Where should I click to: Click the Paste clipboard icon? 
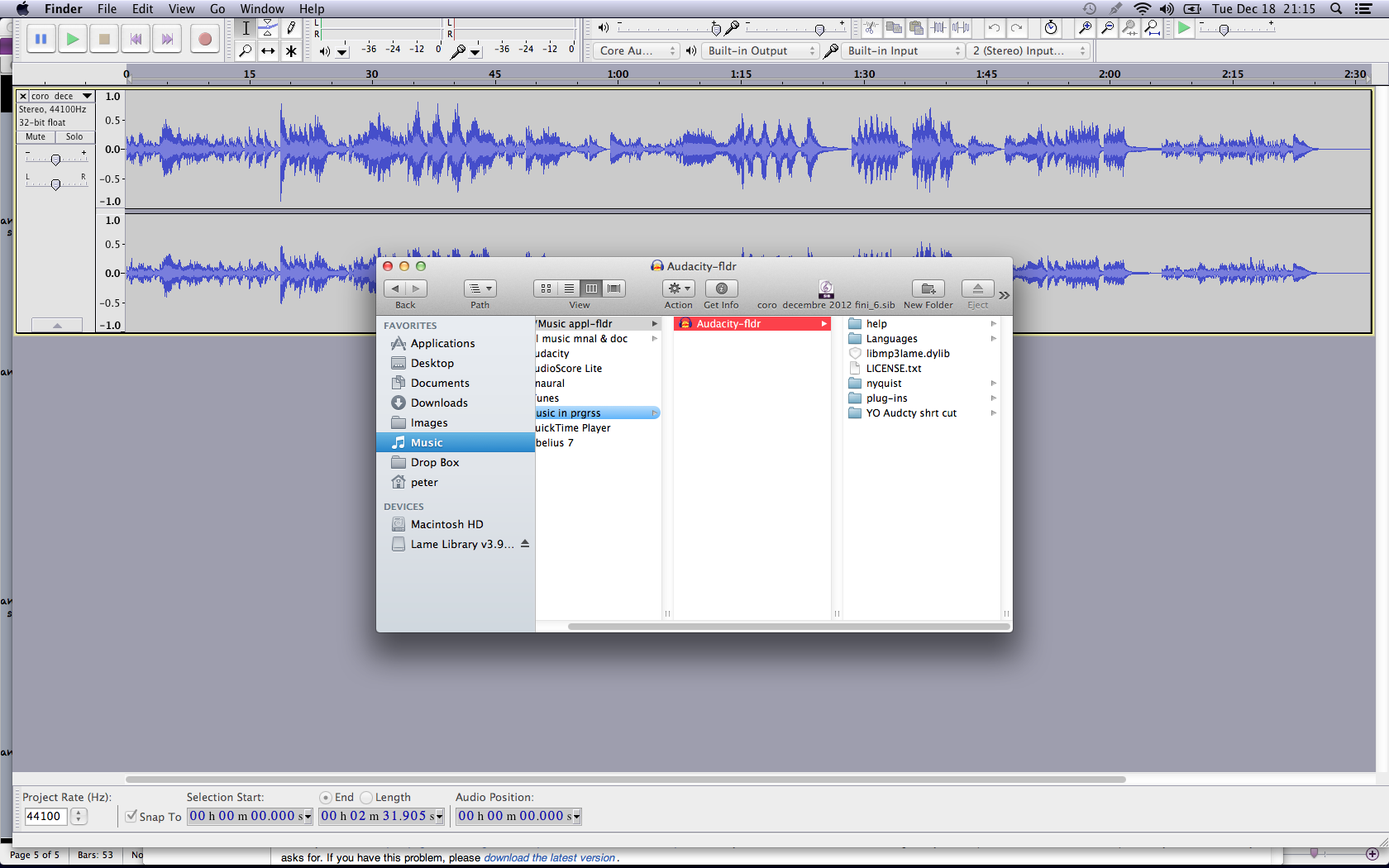point(916,28)
